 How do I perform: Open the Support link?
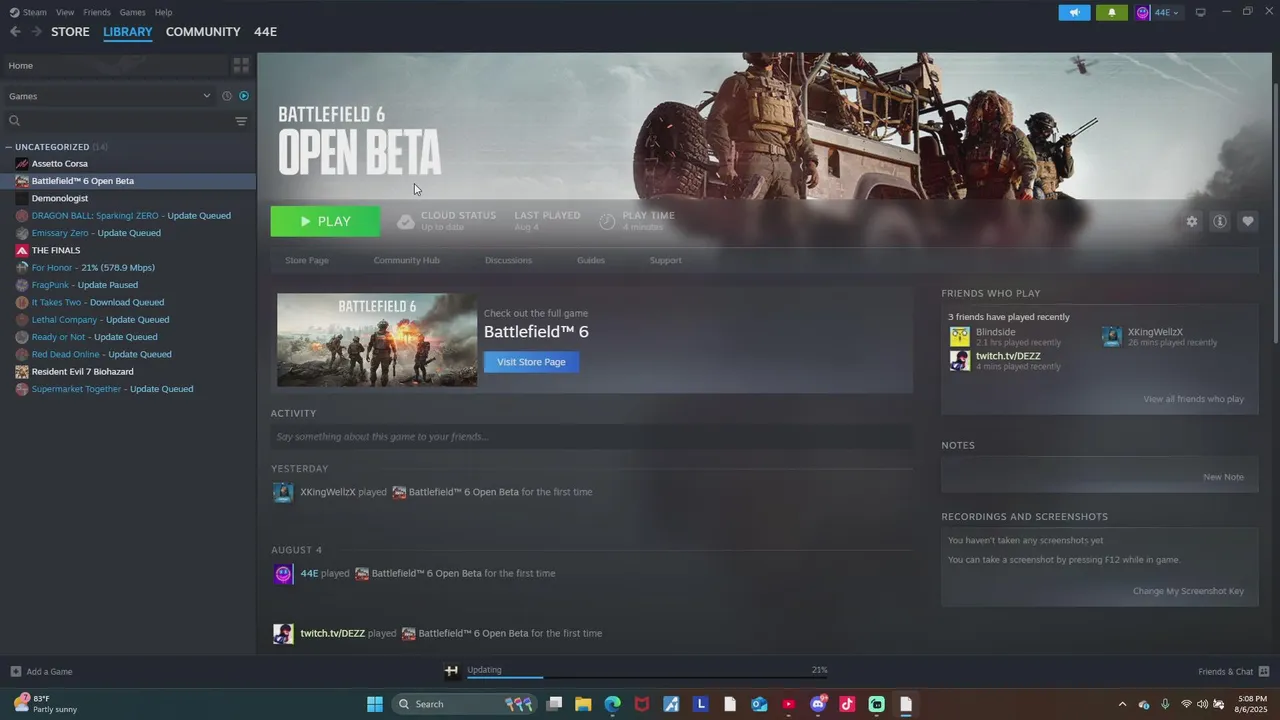click(666, 260)
